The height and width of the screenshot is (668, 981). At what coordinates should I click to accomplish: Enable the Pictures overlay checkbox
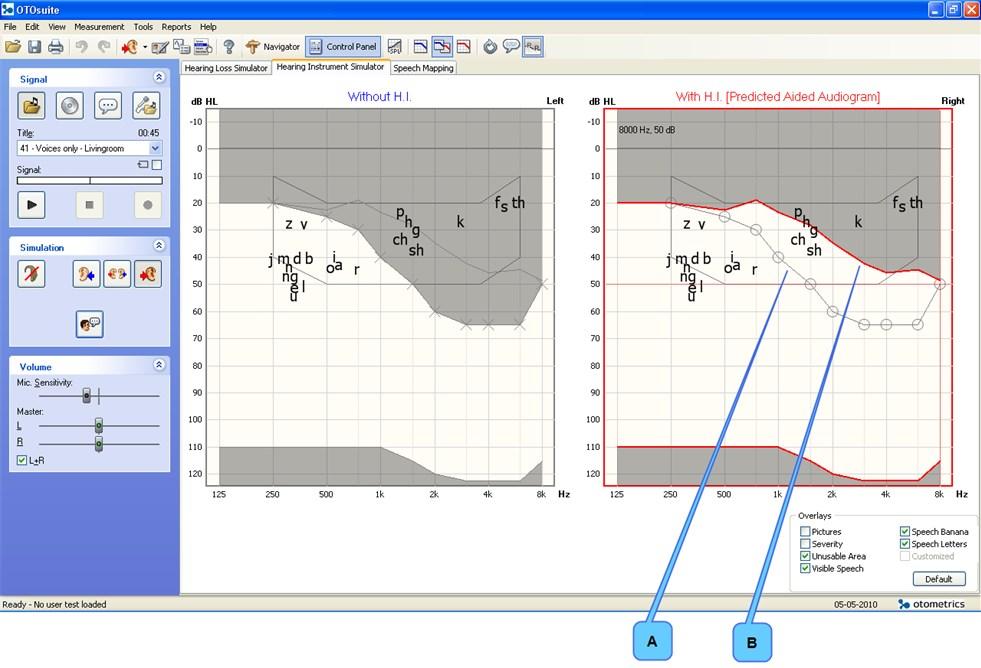(805, 532)
